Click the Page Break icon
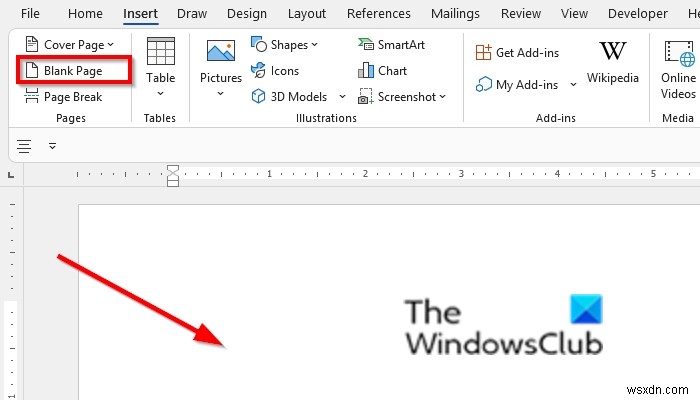700x400 pixels. [32, 96]
